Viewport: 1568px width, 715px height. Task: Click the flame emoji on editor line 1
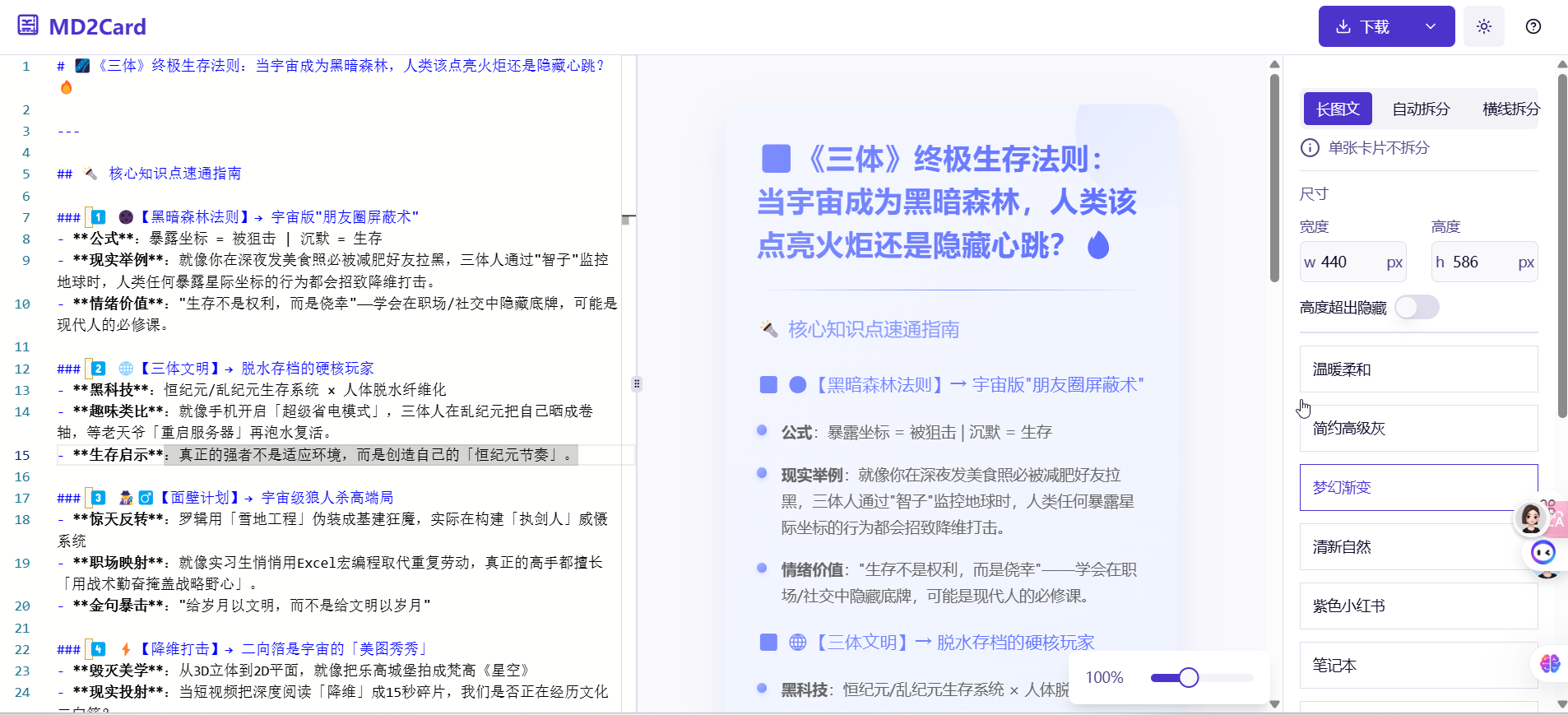tap(67, 87)
